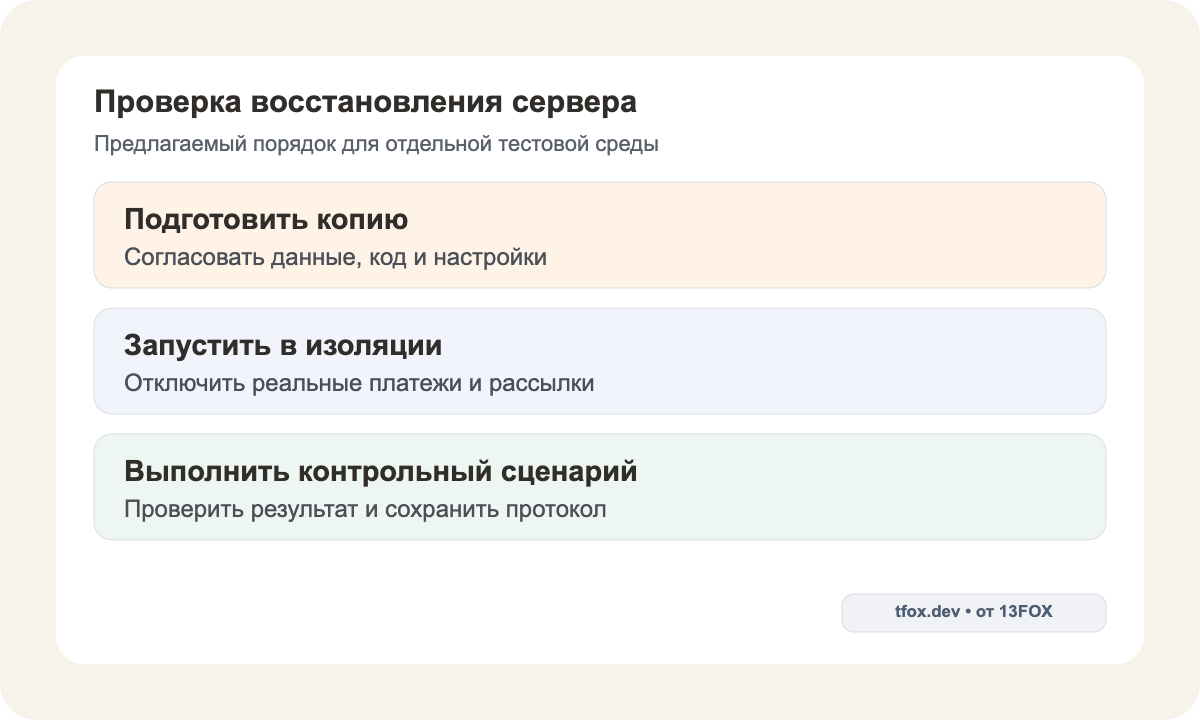Click subtitle 'Предлагаемый порядок для отдельной тестовой среды'
This screenshot has width=1200, height=720.
376,144
